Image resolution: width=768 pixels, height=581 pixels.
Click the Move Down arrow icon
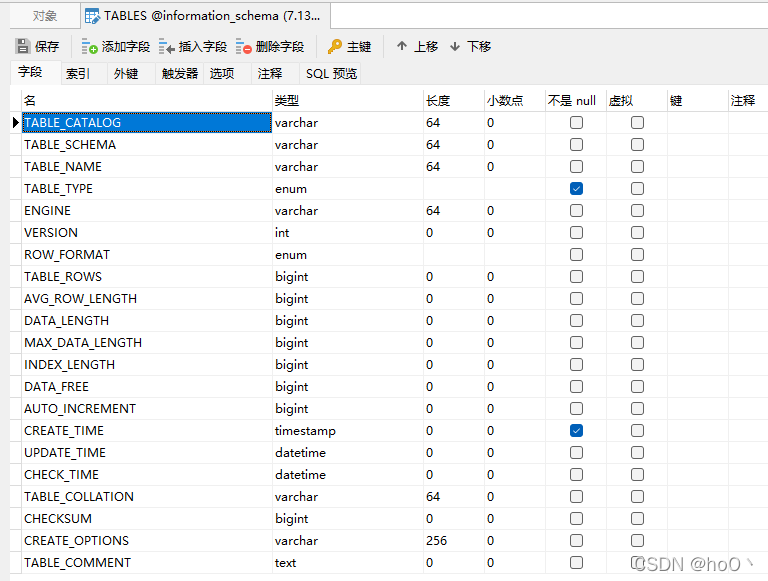pyautogui.click(x=455, y=47)
